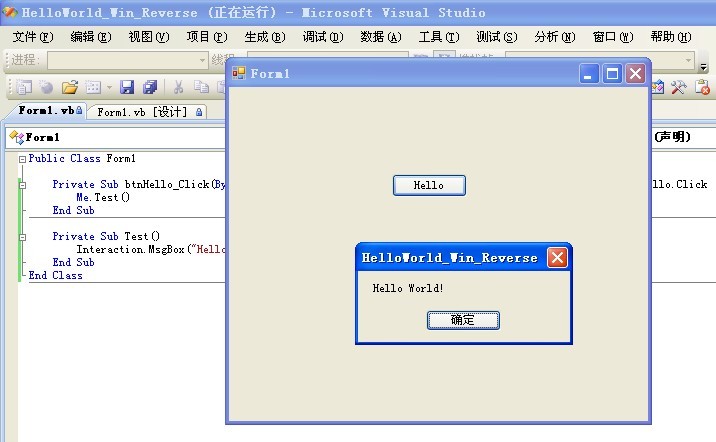
Task: Switch to the Form1.vb [设计] tab
Action: coord(147,112)
